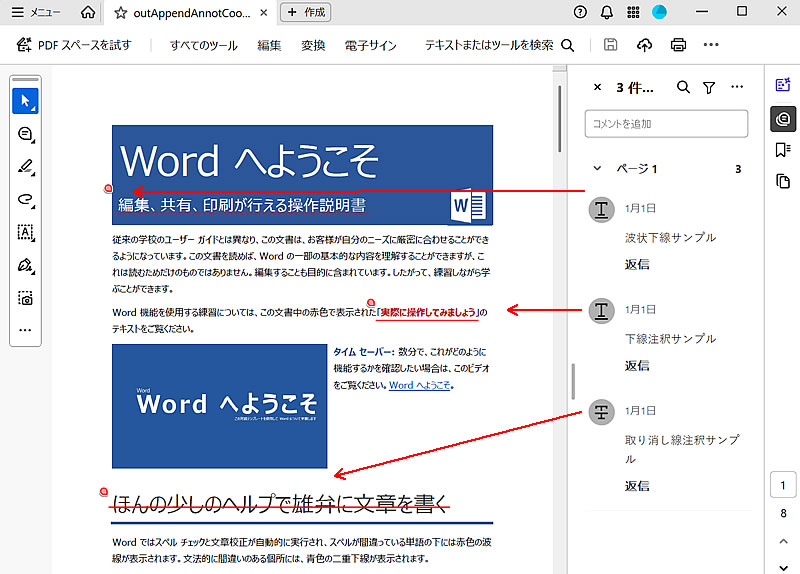This screenshot has height=574, width=800.
Task: Open the Help question-mark icon
Action: pos(580,12)
